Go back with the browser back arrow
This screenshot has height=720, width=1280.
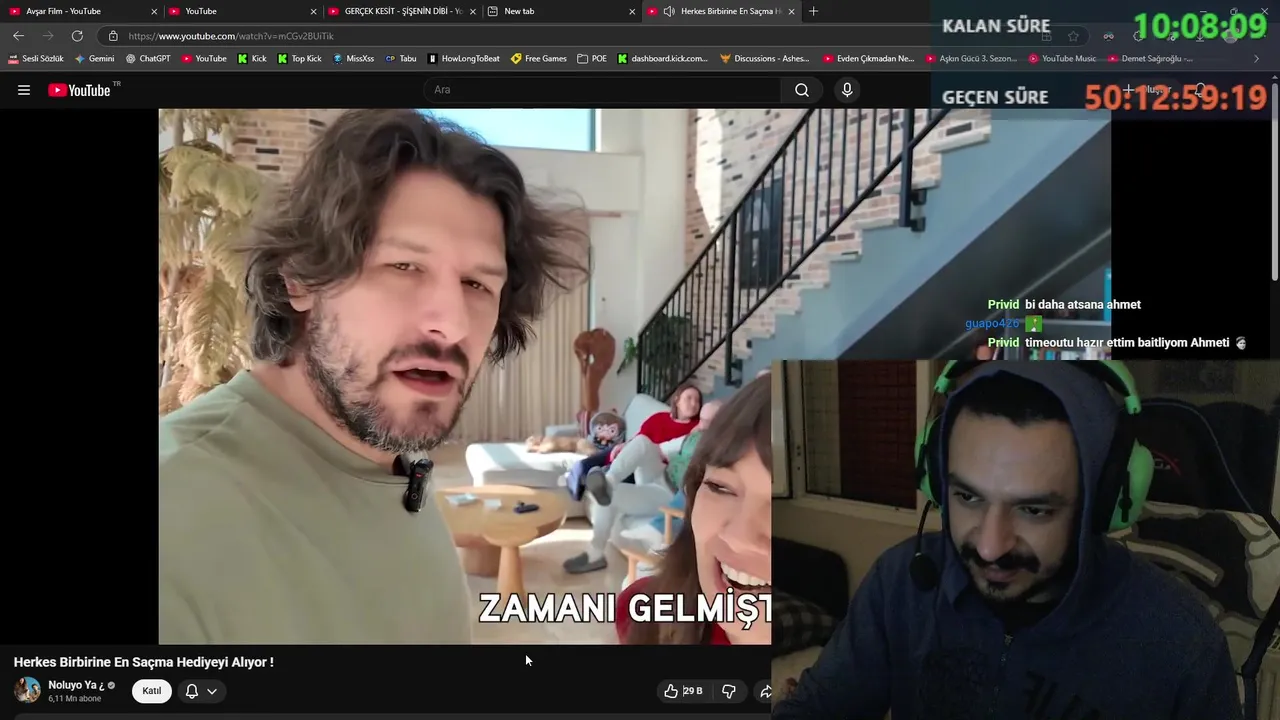click(18, 35)
